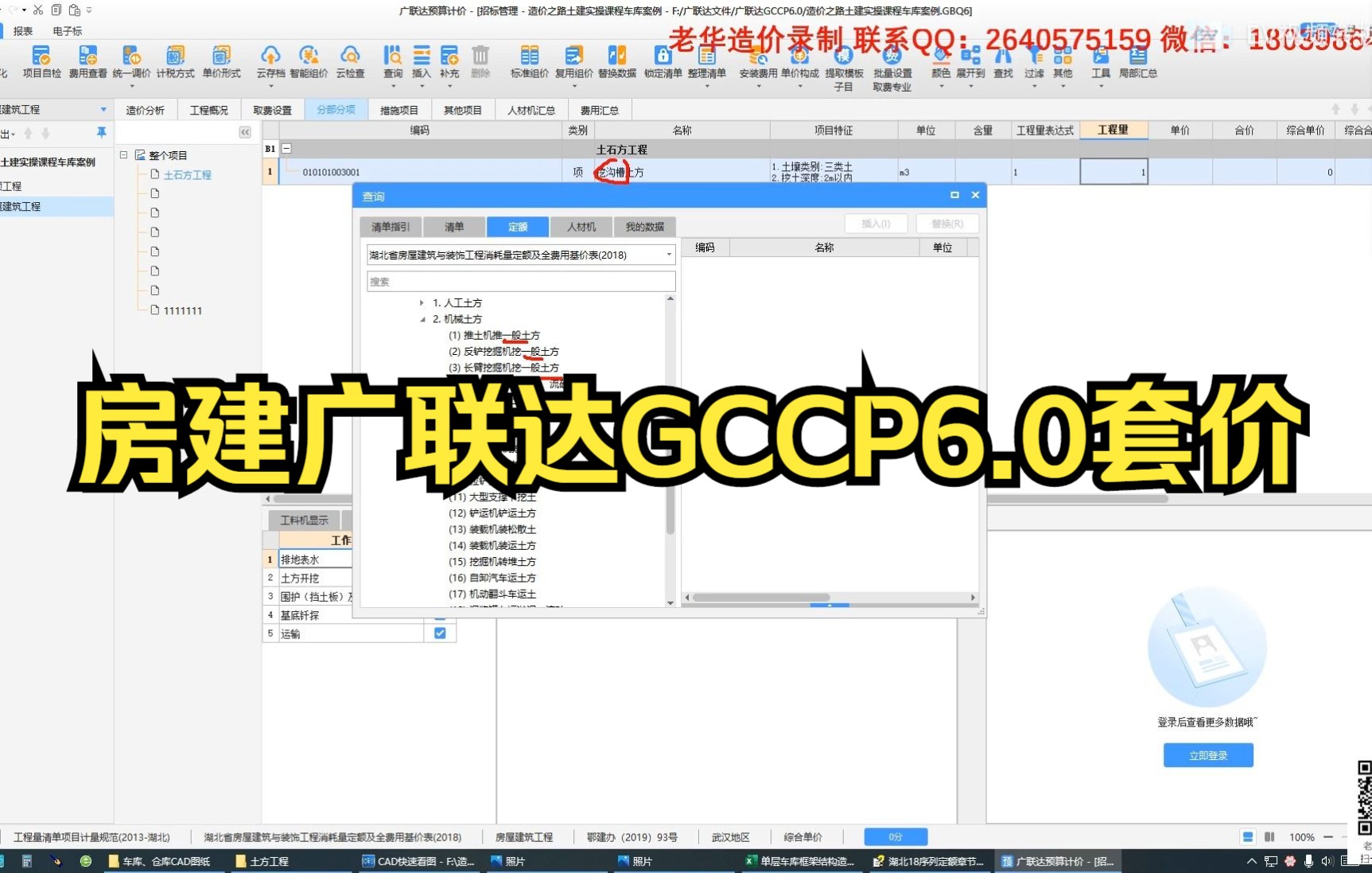
Task: Open 费用查看 from the toolbar
Action: pos(87,62)
